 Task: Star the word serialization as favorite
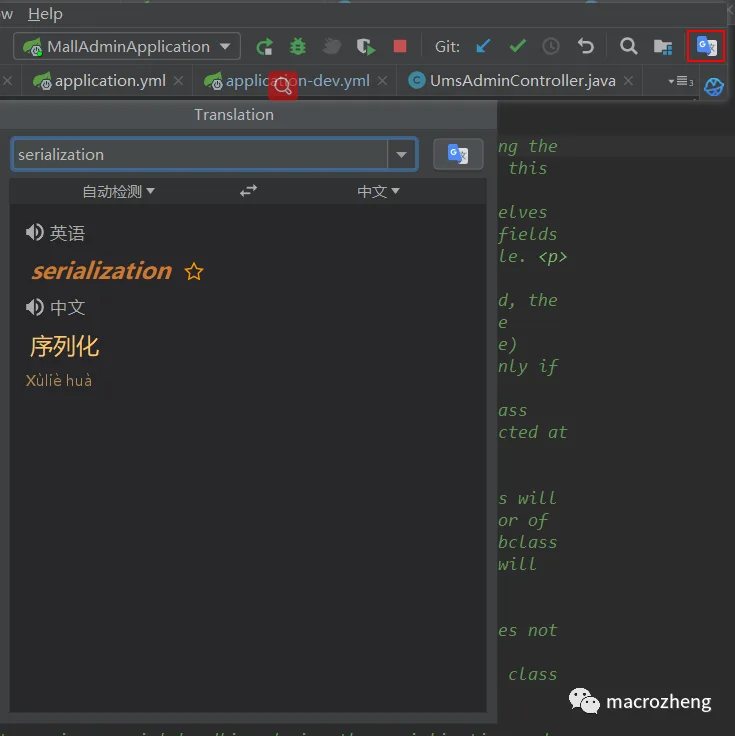point(194,271)
